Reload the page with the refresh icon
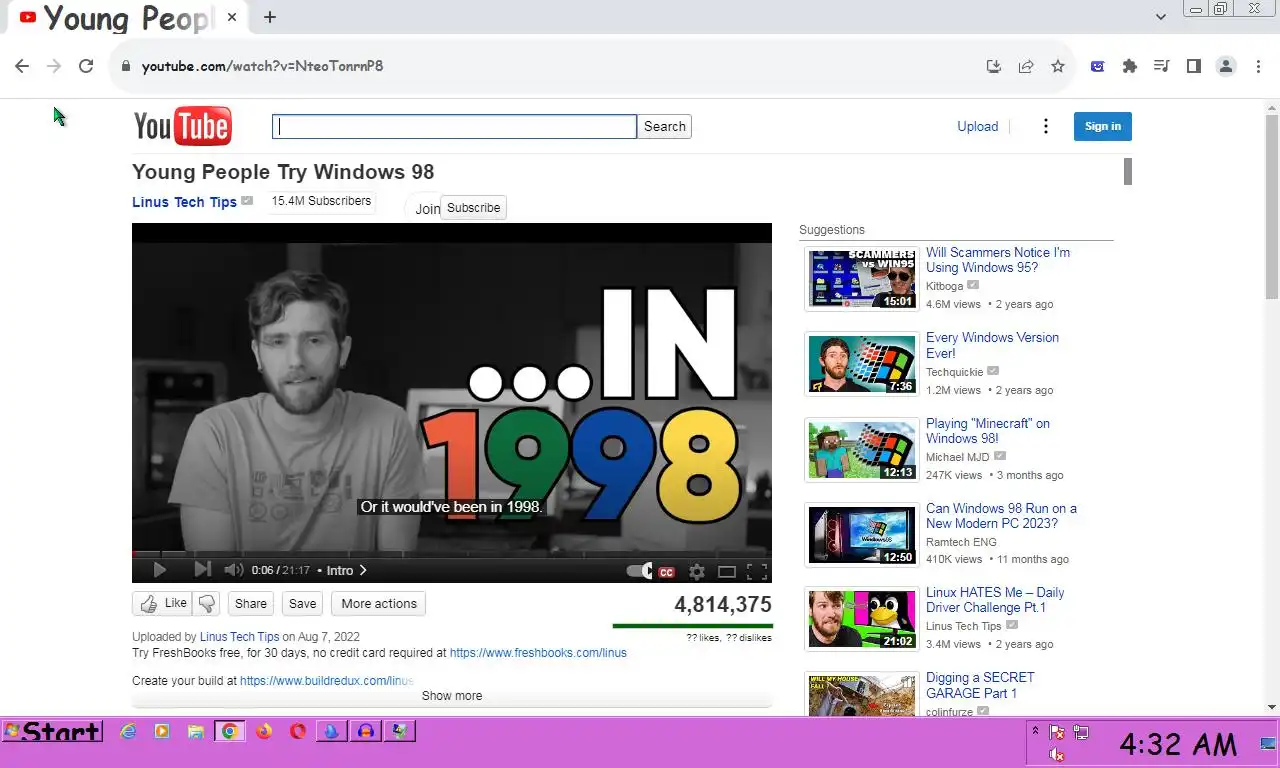 86,66
